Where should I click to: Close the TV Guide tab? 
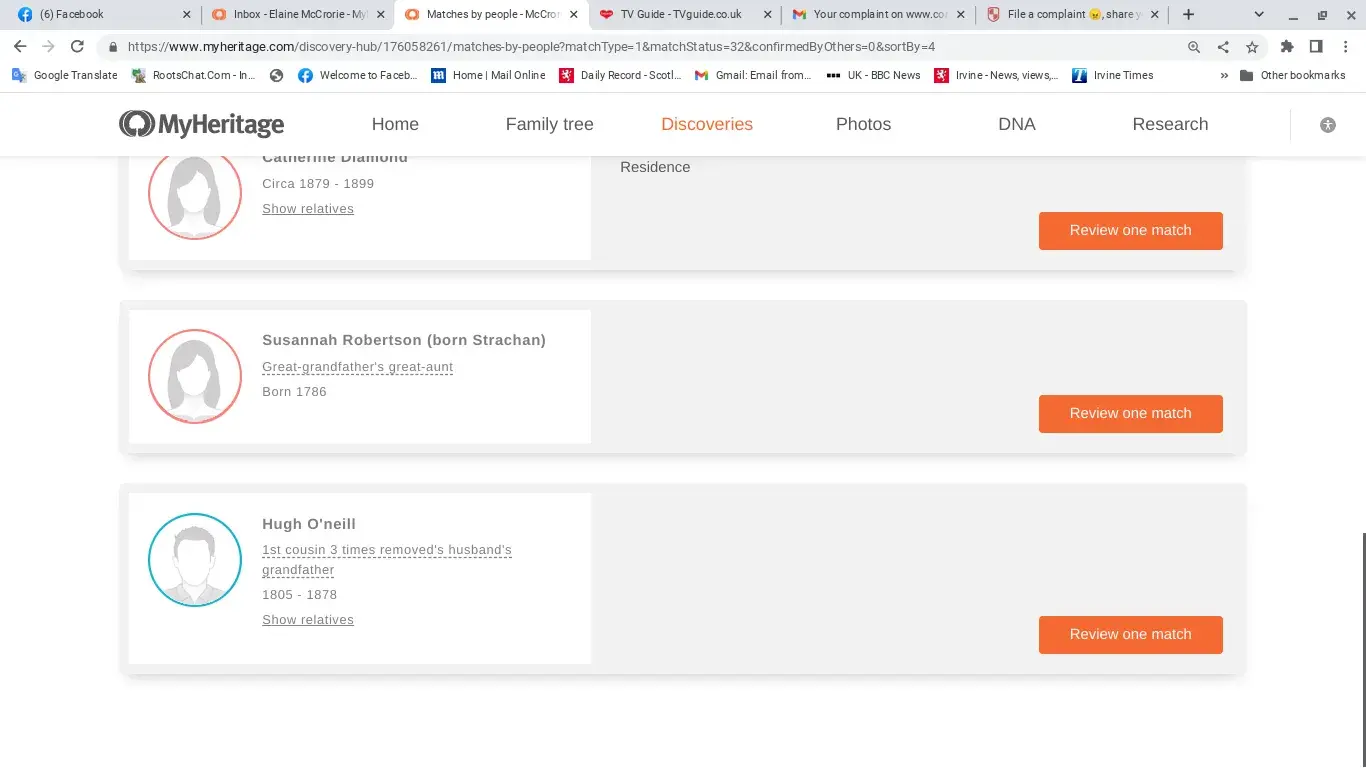767,15
